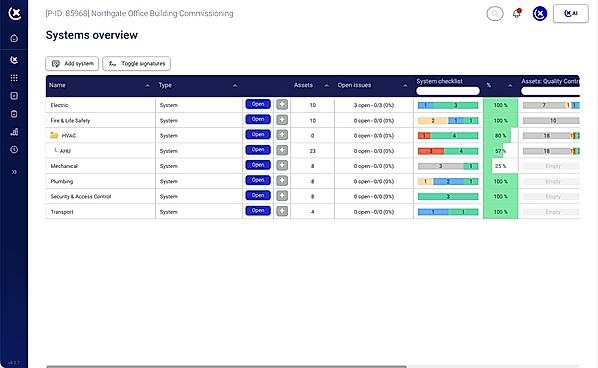This screenshot has width=598, height=368.
Task: Open notifications bell icon
Action: (517, 14)
